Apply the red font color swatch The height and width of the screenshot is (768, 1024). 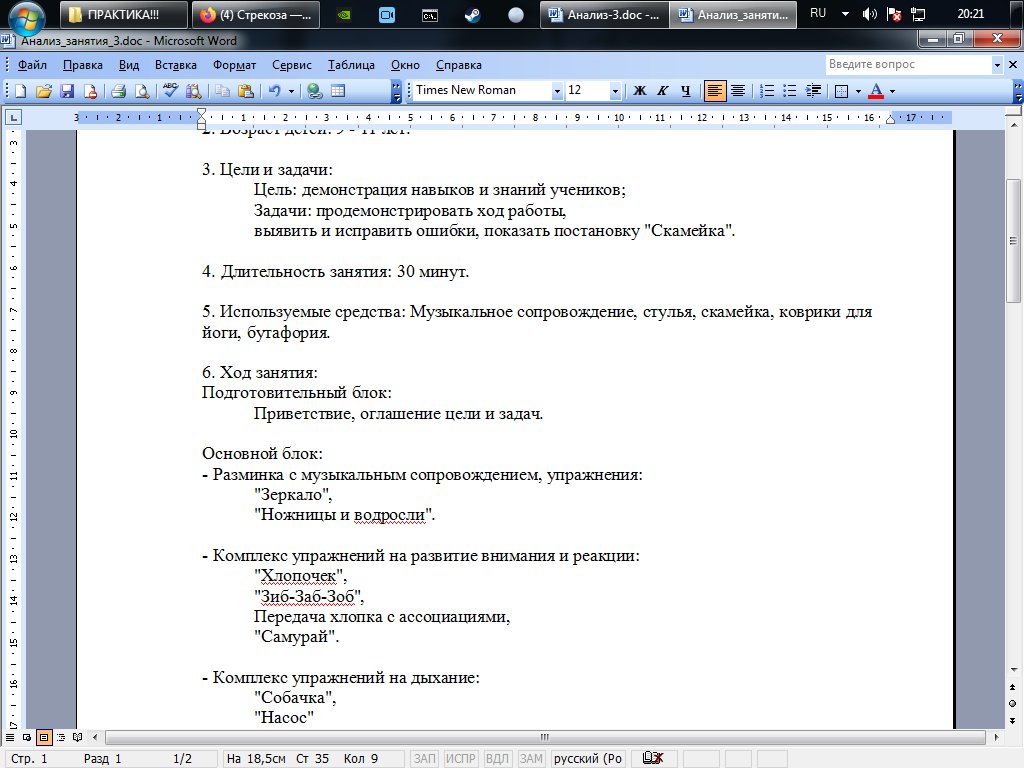[x=876, y=91]
